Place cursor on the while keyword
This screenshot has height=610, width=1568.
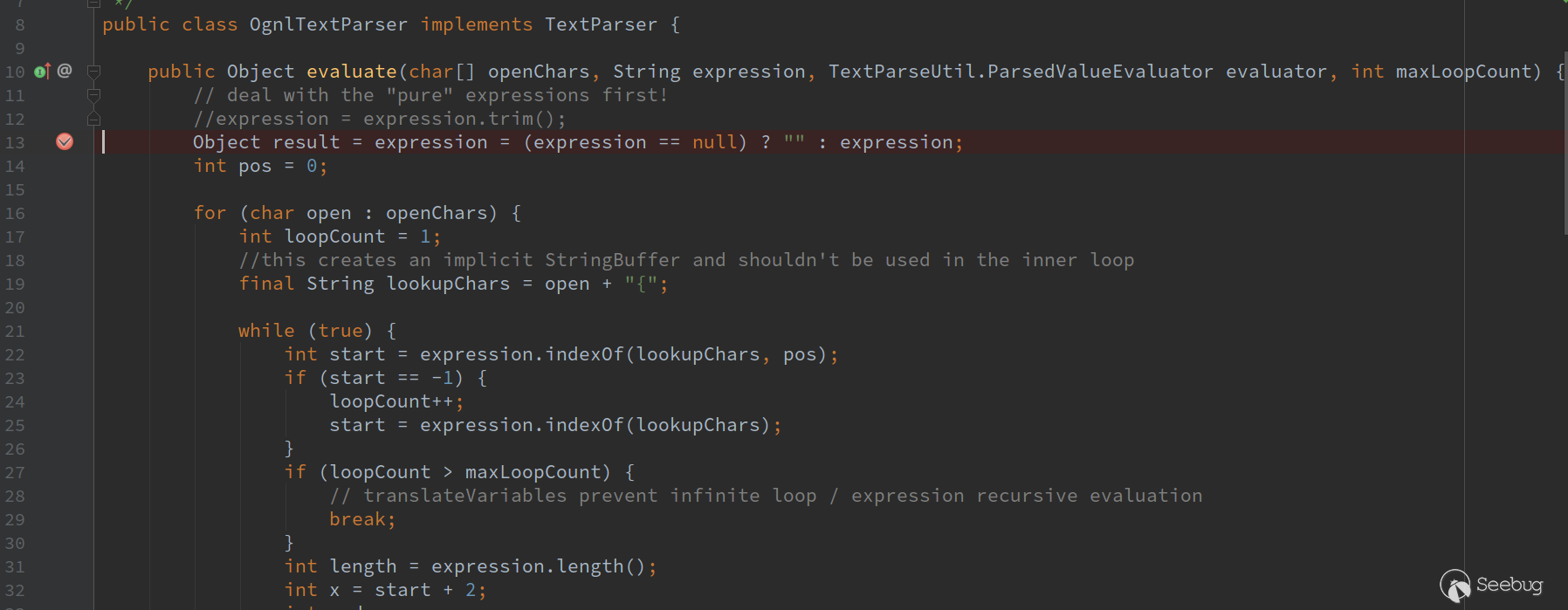click(266, 331)
